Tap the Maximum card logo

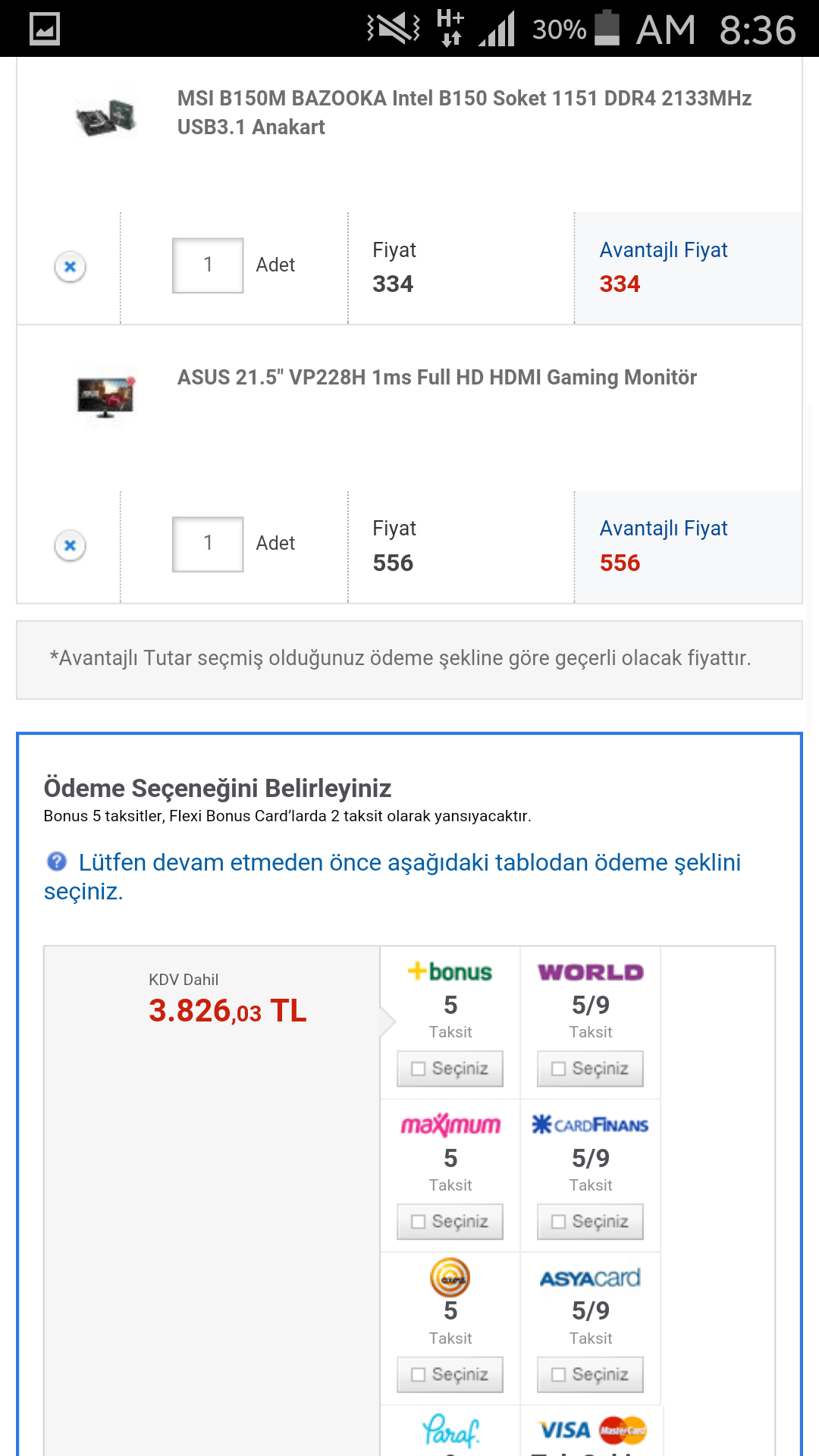pos(450,1125)
